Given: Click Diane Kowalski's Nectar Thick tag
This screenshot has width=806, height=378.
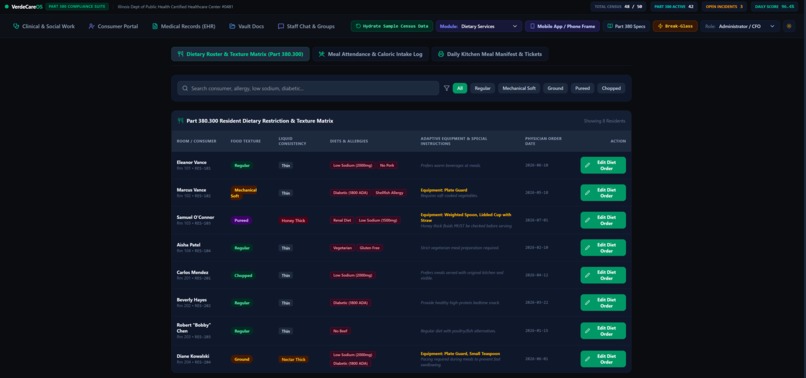Looking at the screenshot, I should [x=294, y=359].
